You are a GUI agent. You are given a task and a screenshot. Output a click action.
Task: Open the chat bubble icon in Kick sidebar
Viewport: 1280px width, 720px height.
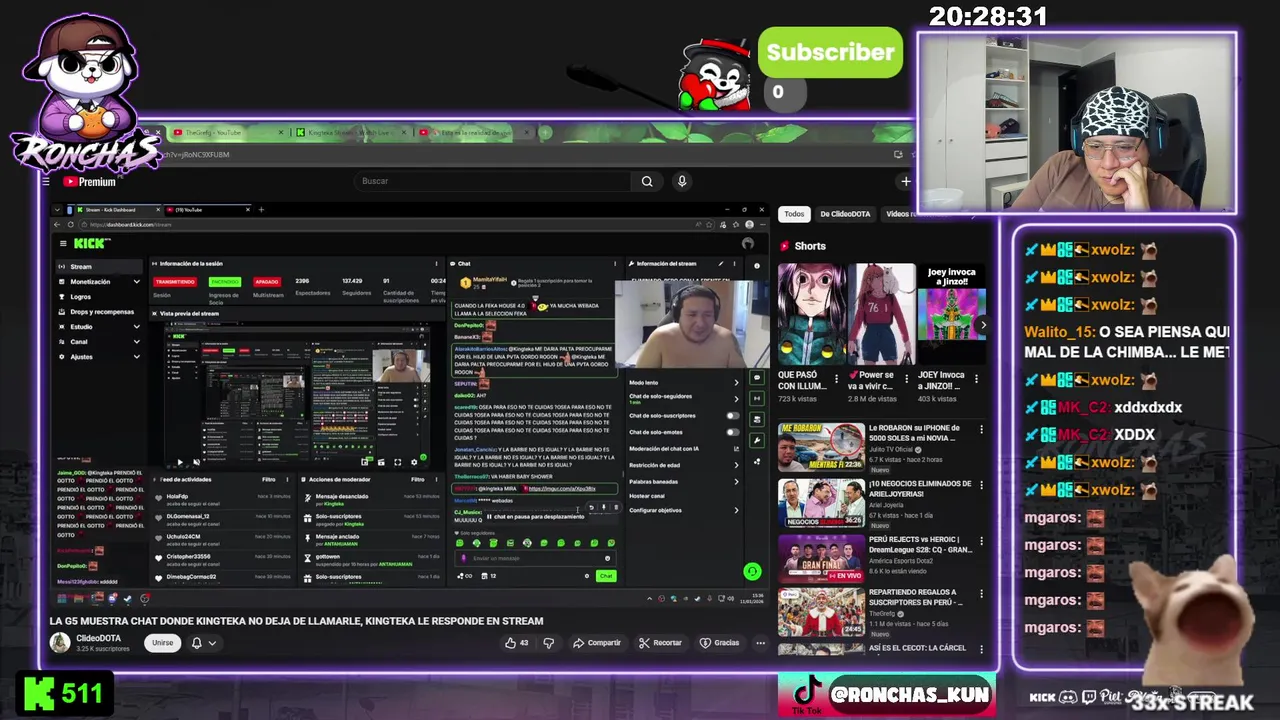757,378
